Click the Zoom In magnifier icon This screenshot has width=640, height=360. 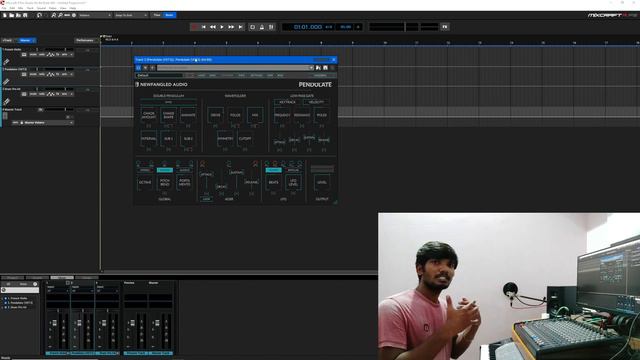53,15
